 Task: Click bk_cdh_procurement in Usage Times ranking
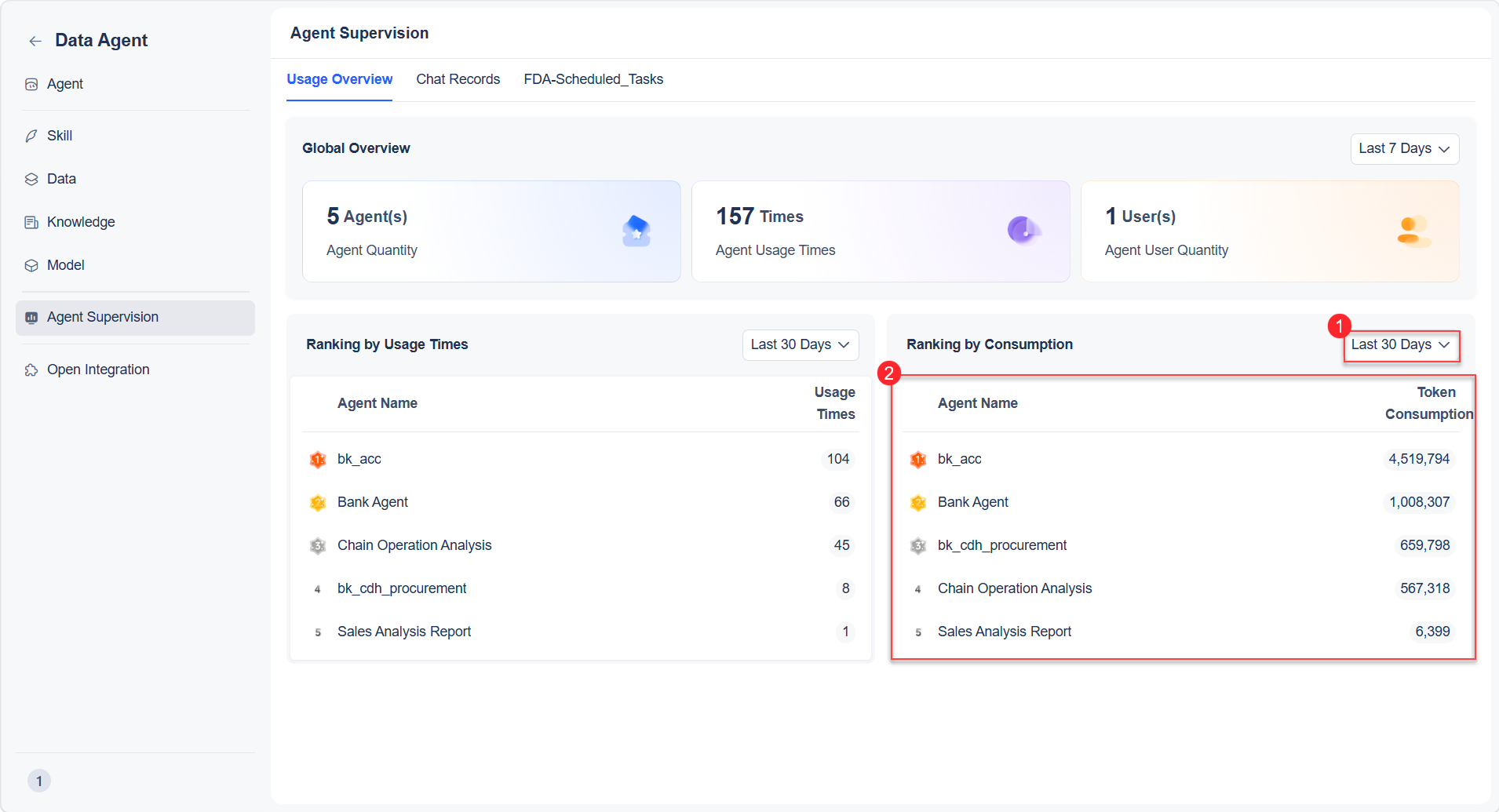pos(402,588)
